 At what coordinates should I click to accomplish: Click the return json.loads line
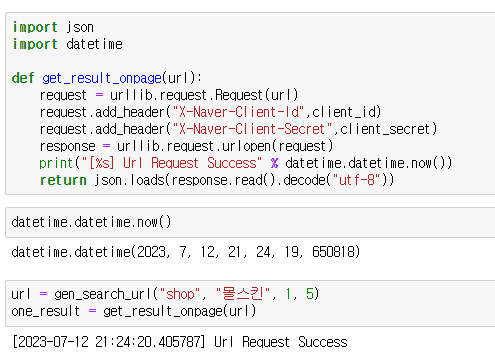coord(217,180)
